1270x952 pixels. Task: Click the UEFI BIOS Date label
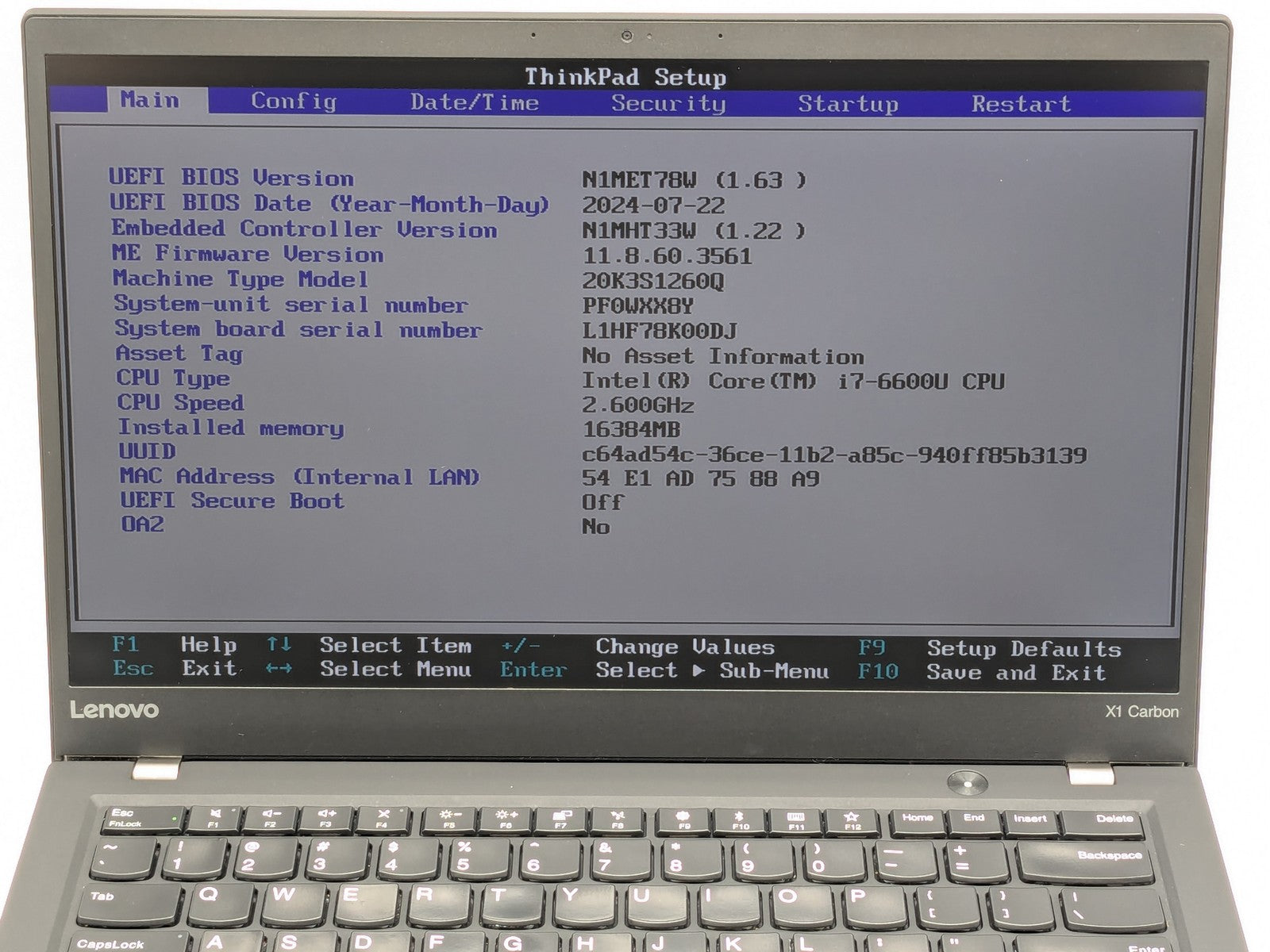(329, 204)
